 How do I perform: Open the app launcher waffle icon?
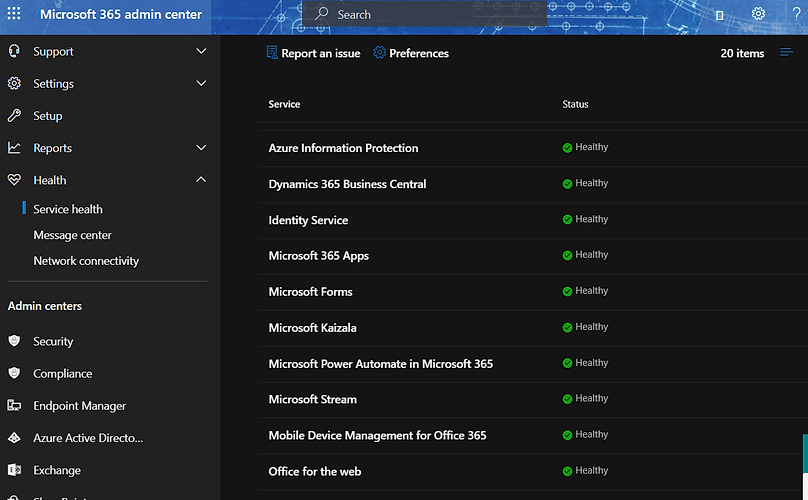click(x=14, y=13)
